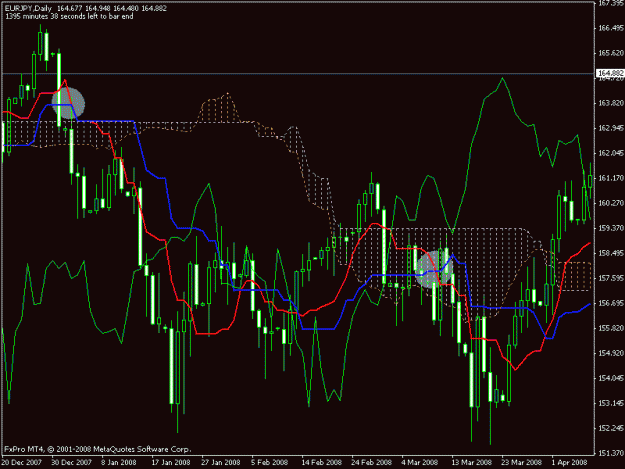Image resolution: width=625 pixels, height=469 pixels.
Task: Click the 1 Apr 2008 date label
Action: coord(570,463)
